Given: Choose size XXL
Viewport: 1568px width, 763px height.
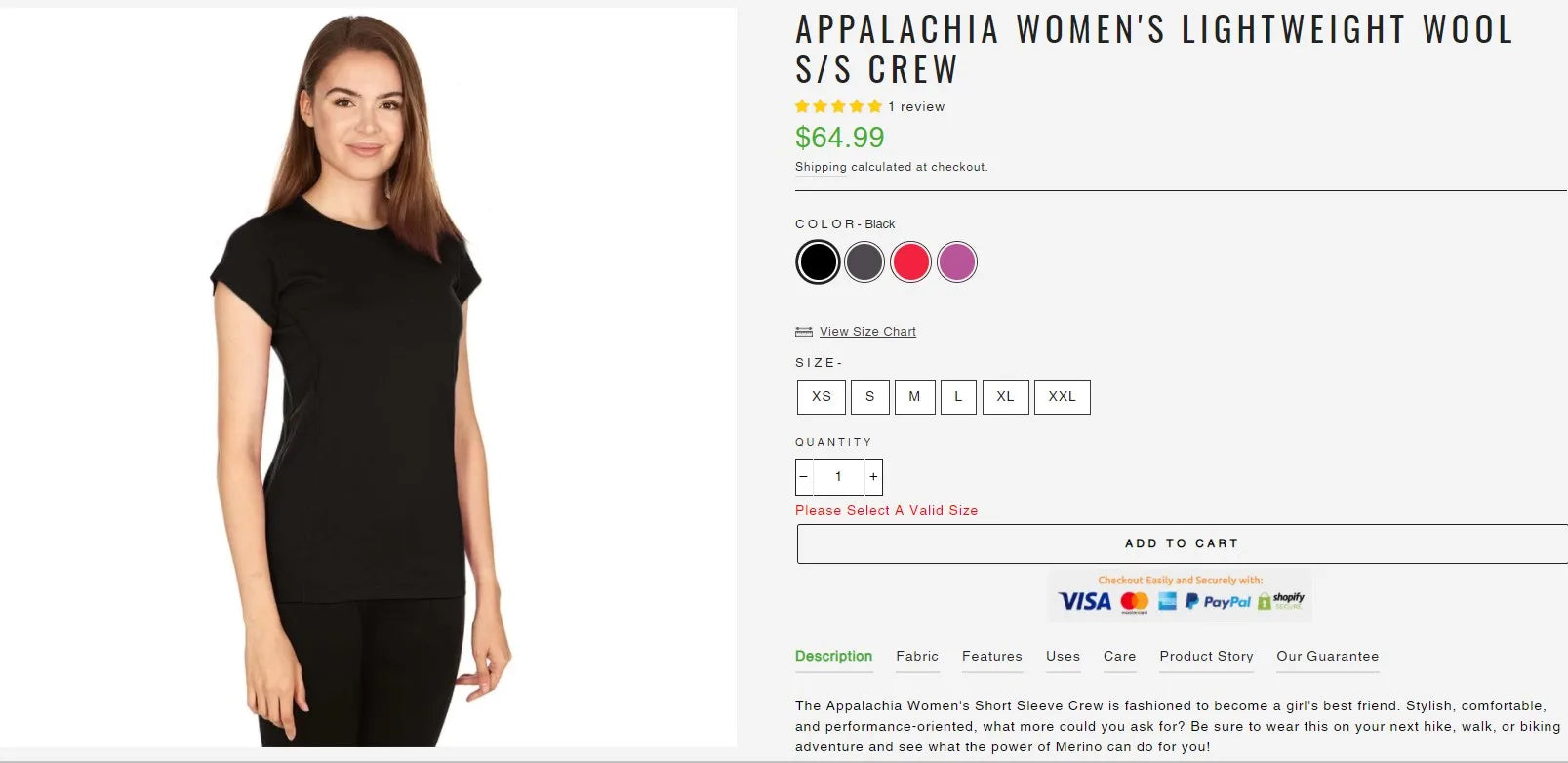Looking at the screenshot, I should (1063, 397).
